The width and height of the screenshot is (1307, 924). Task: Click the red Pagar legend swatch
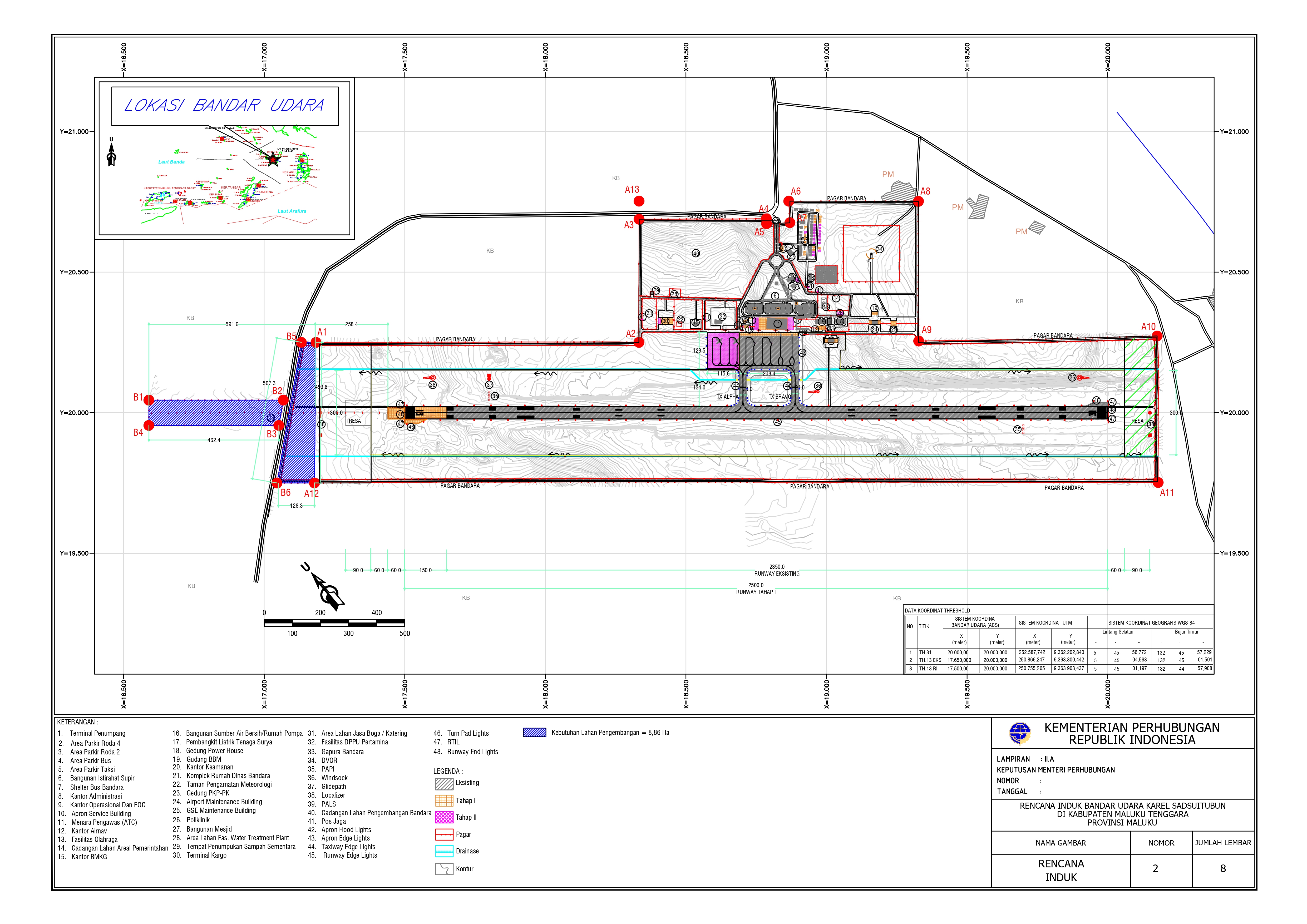444,835
